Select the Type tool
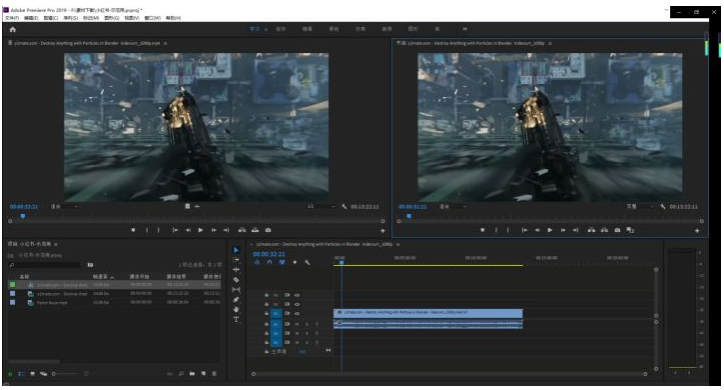This screenshot has height=390, width=724. click(x=236, y=319)
